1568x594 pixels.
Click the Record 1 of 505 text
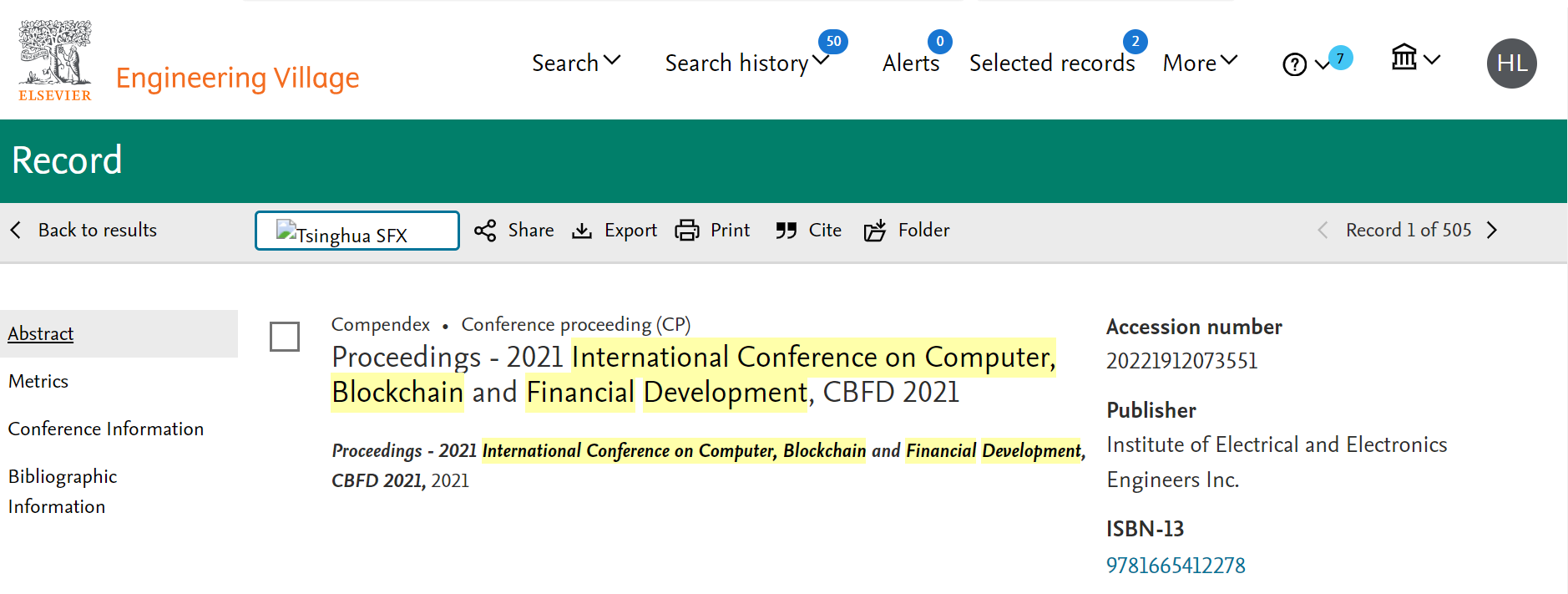pos(1409,230)
